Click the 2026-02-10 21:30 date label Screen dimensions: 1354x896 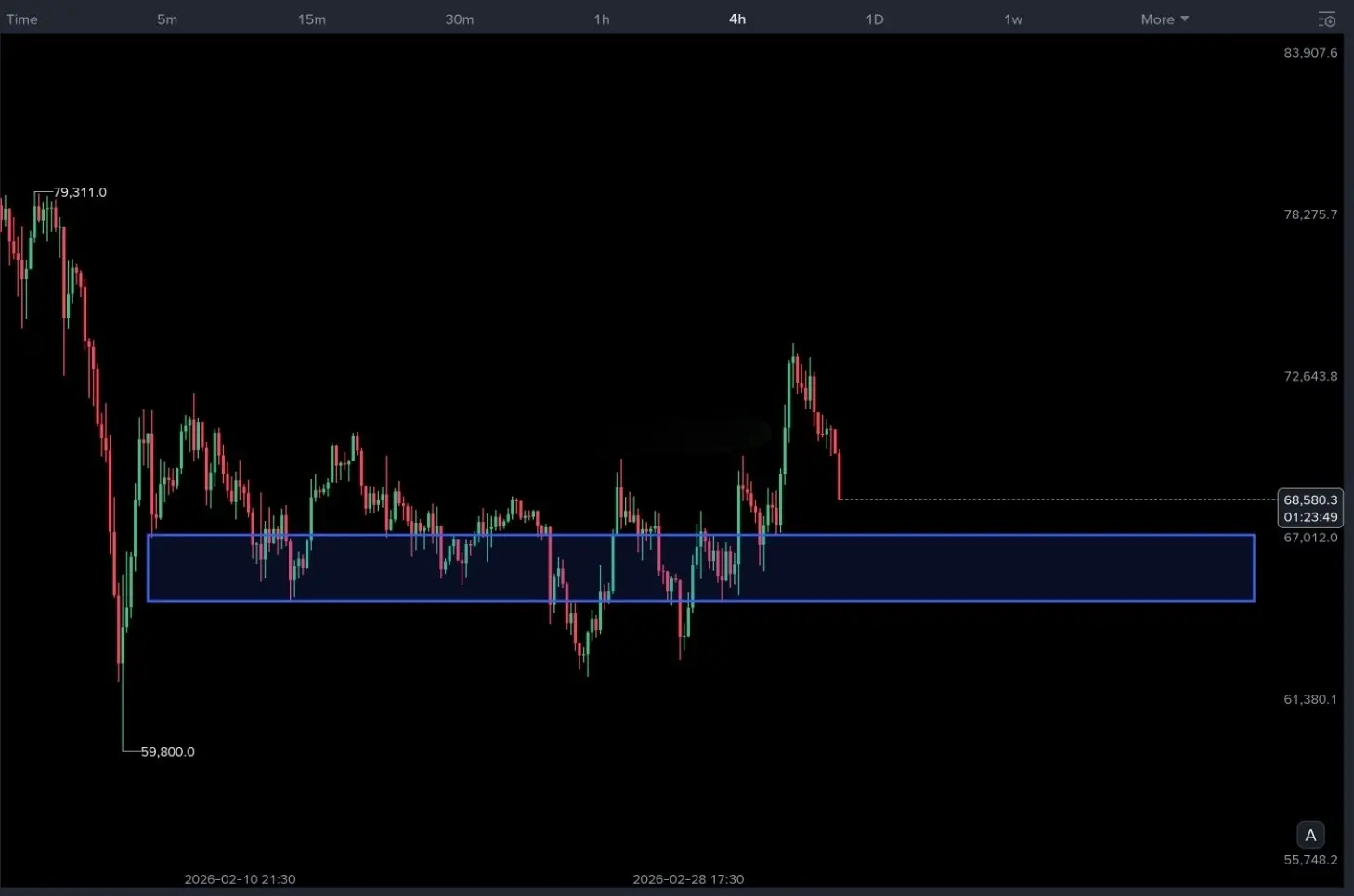(x=240, y=879)
